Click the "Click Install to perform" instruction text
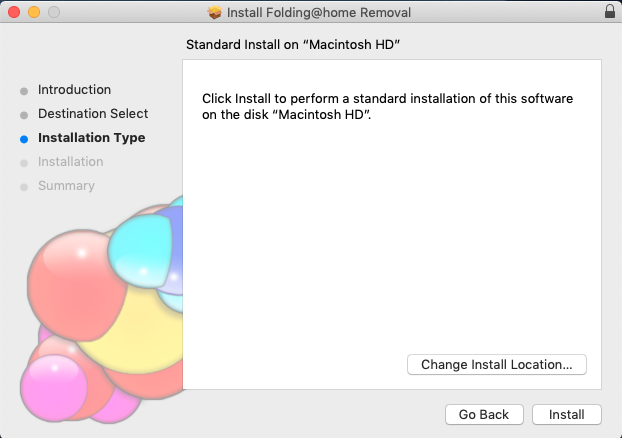This screenshot has width=622, height=438. (388, 106)
